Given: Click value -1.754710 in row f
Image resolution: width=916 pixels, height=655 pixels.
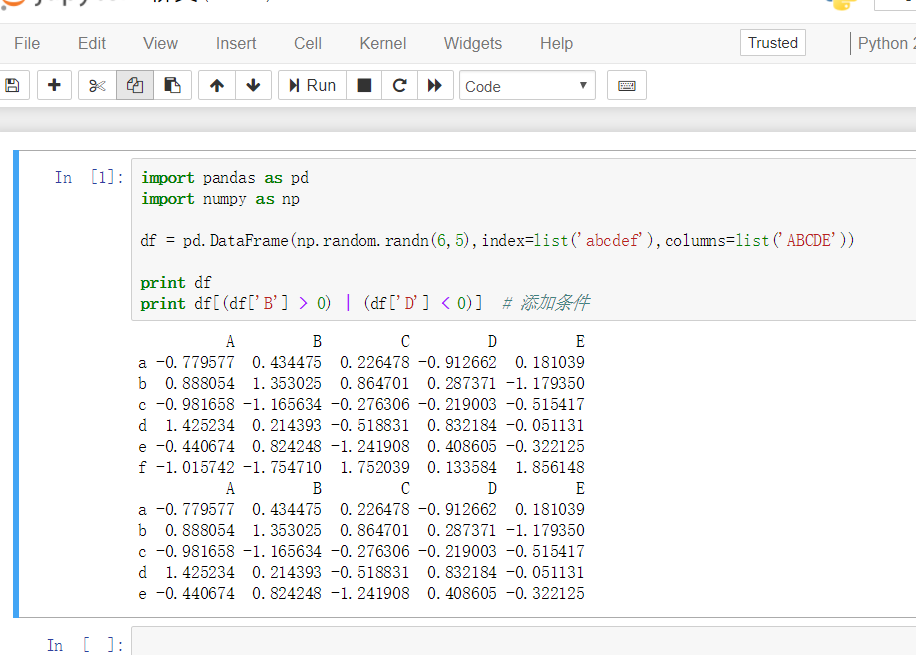Looking at the screenshot, I should click(282, 467).
